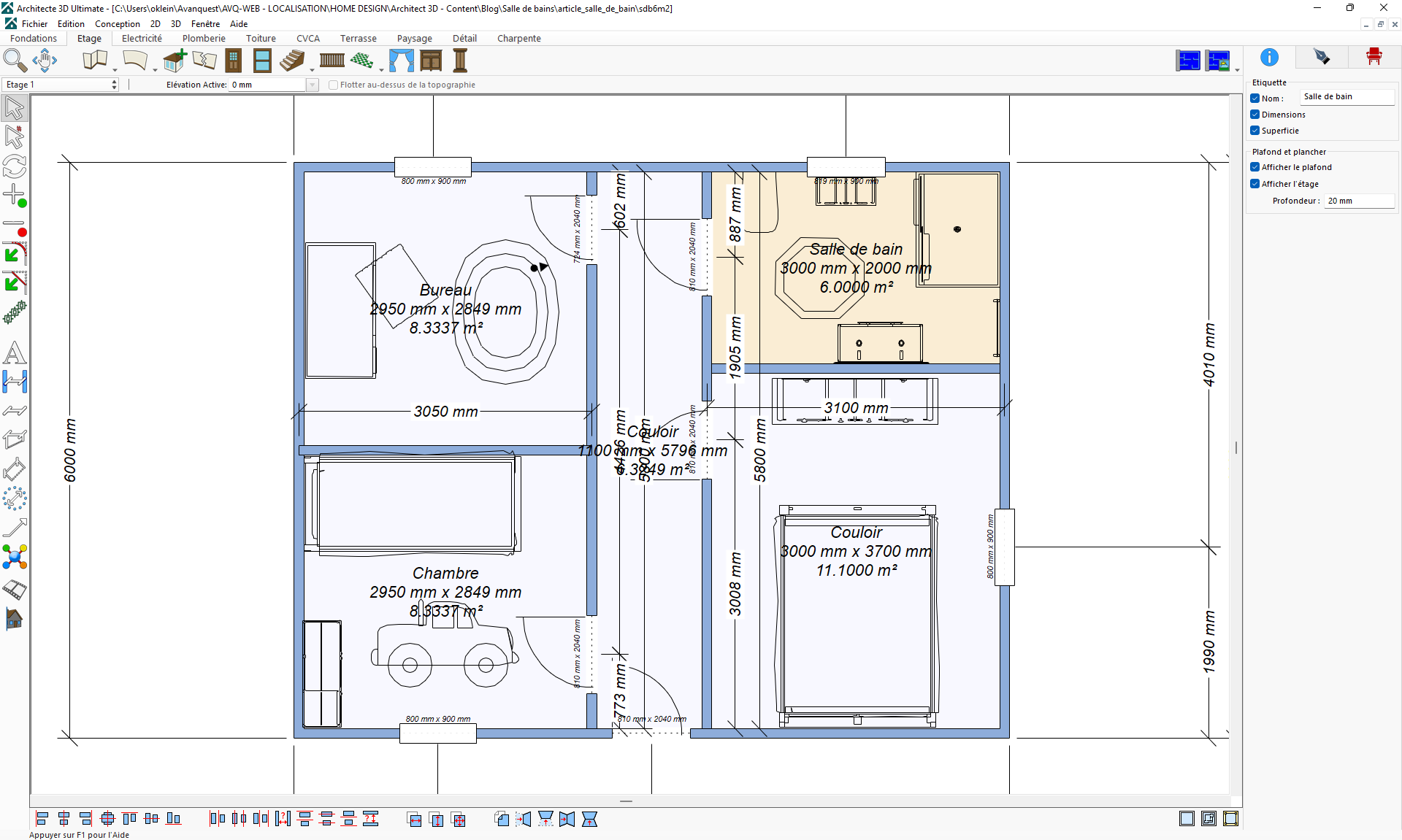The image size is (1402, 840).
Task: Uncheck the Nom label checkbox
Action: tap(1255, 98)
